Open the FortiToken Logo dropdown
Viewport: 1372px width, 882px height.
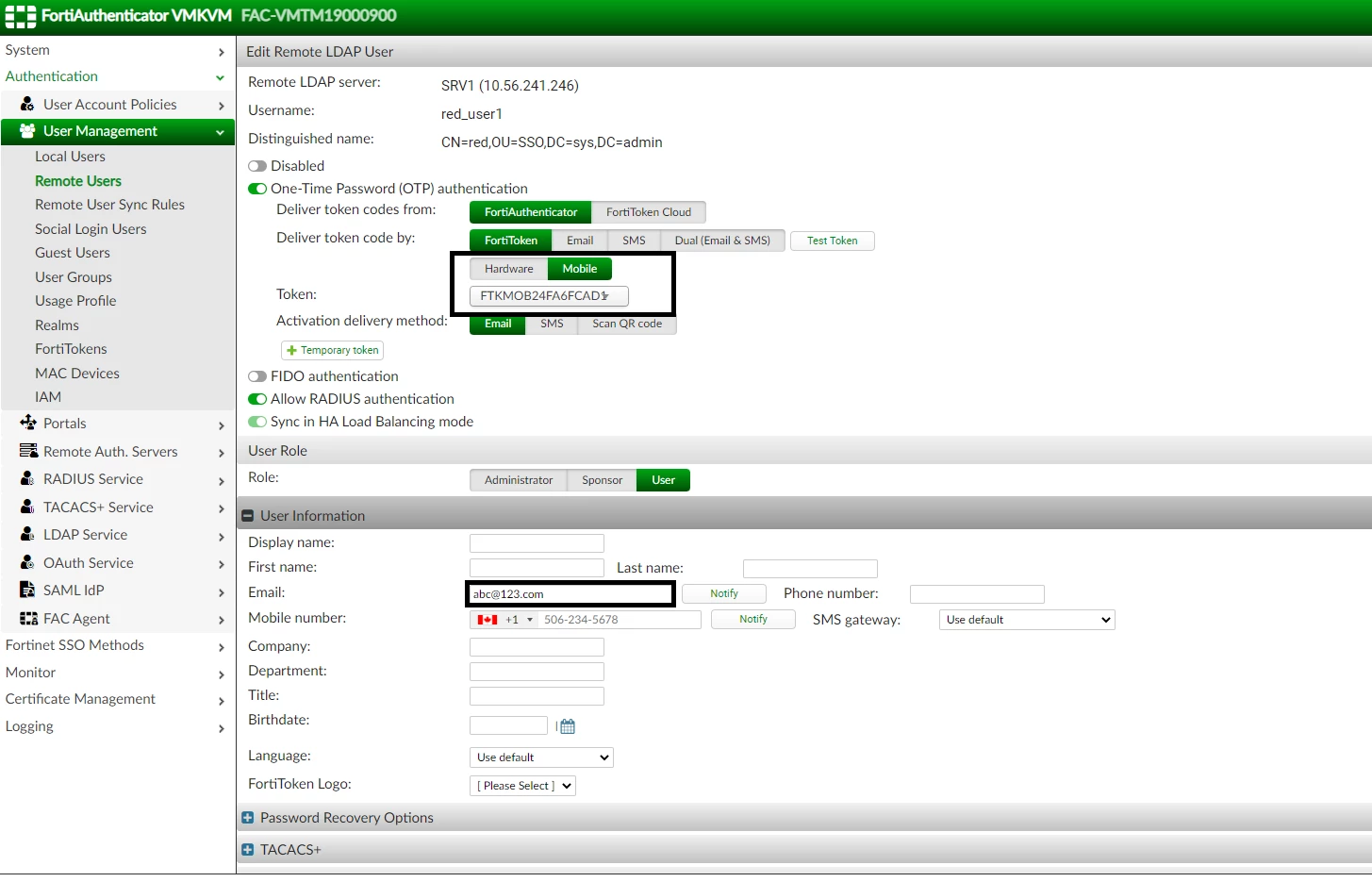[522, 786]
